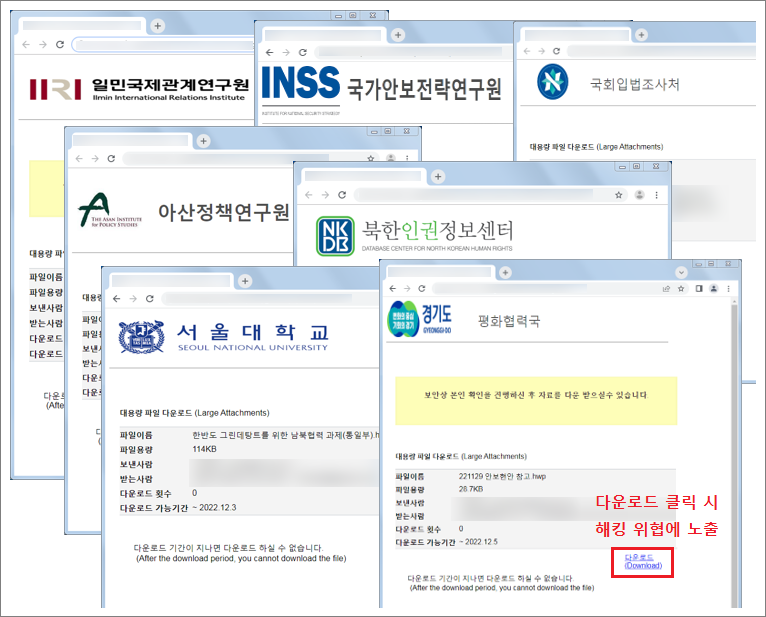Open profile avatar in Gyeonggi-do browser window
Viewport: 766px width, 617px height.
[x=714, y=288]
